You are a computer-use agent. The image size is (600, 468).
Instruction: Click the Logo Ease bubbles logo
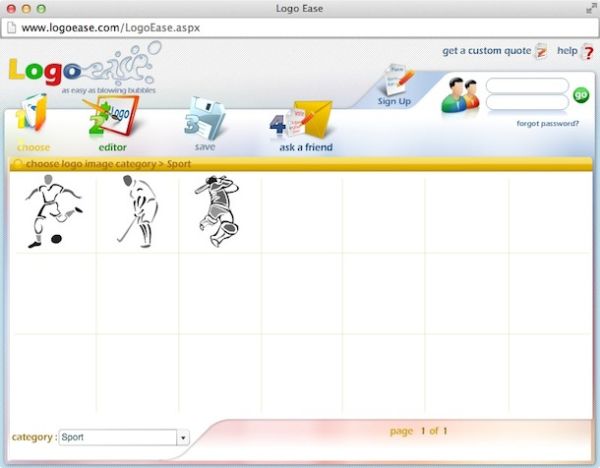click(81, 71)
